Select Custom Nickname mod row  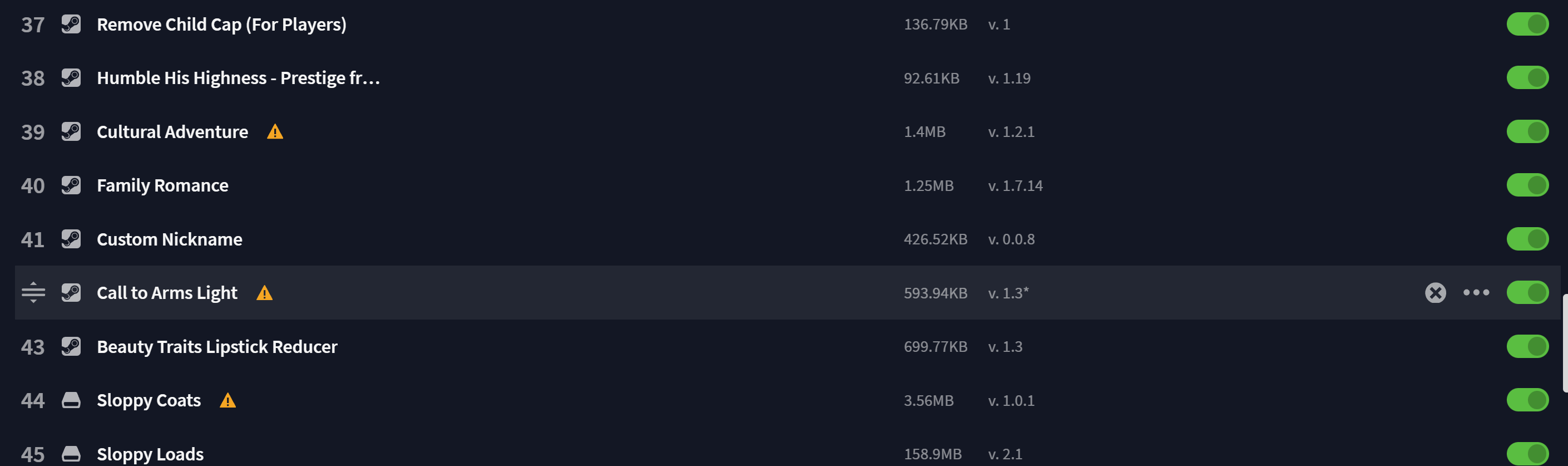click(x=787, y=239)
